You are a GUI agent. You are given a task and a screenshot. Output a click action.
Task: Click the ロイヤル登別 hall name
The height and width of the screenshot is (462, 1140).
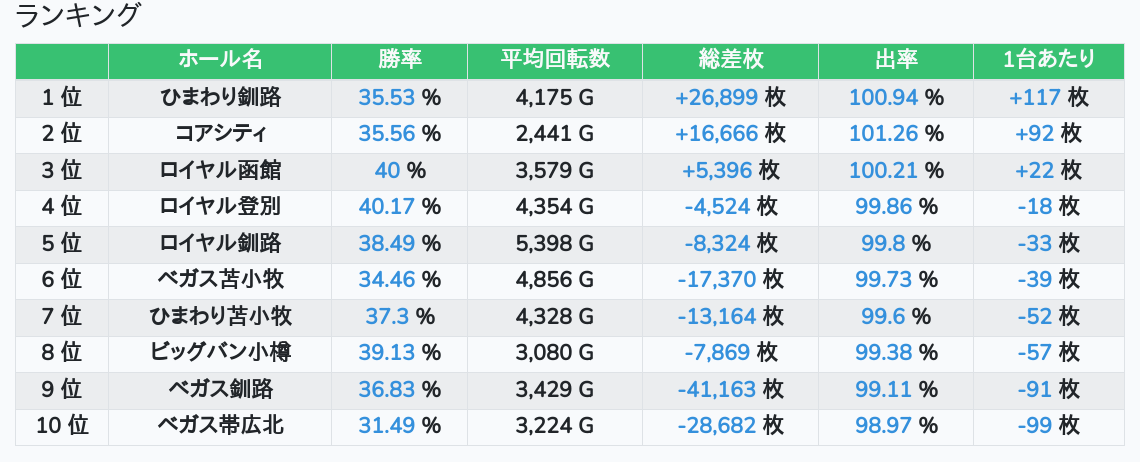click(220, 207)
